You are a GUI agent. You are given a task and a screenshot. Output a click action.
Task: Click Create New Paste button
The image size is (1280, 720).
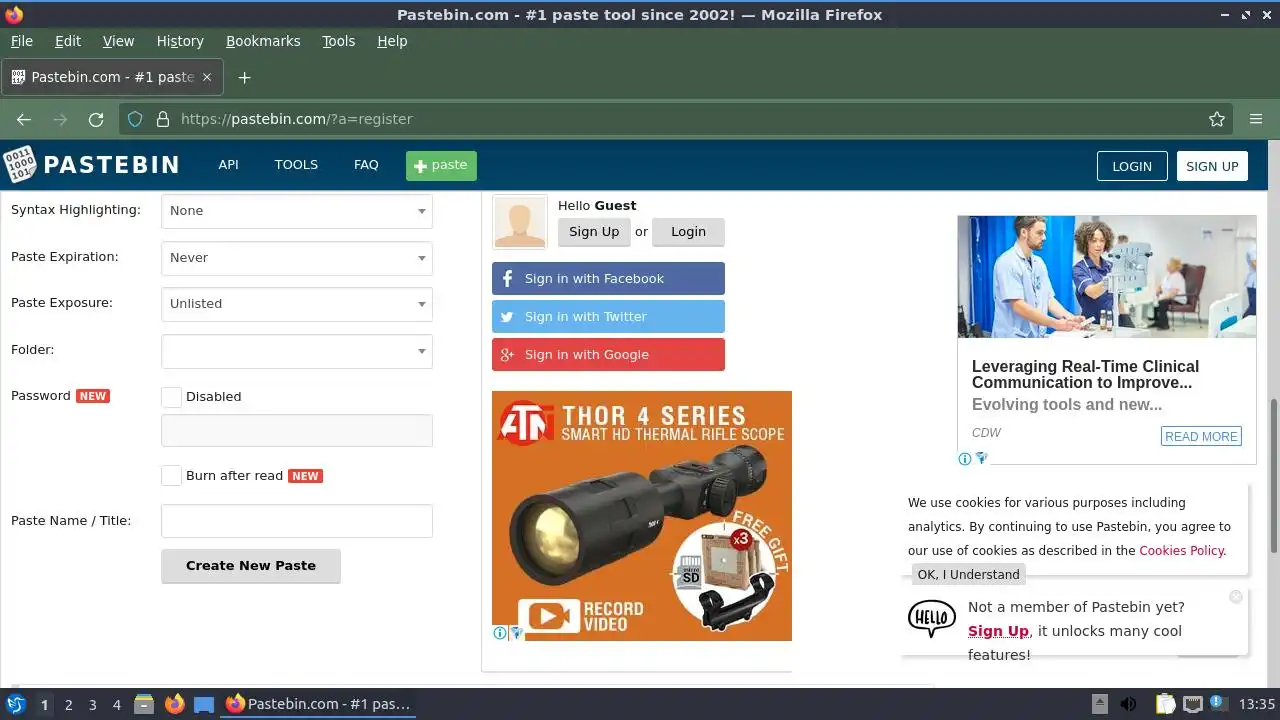coord(251,566)
